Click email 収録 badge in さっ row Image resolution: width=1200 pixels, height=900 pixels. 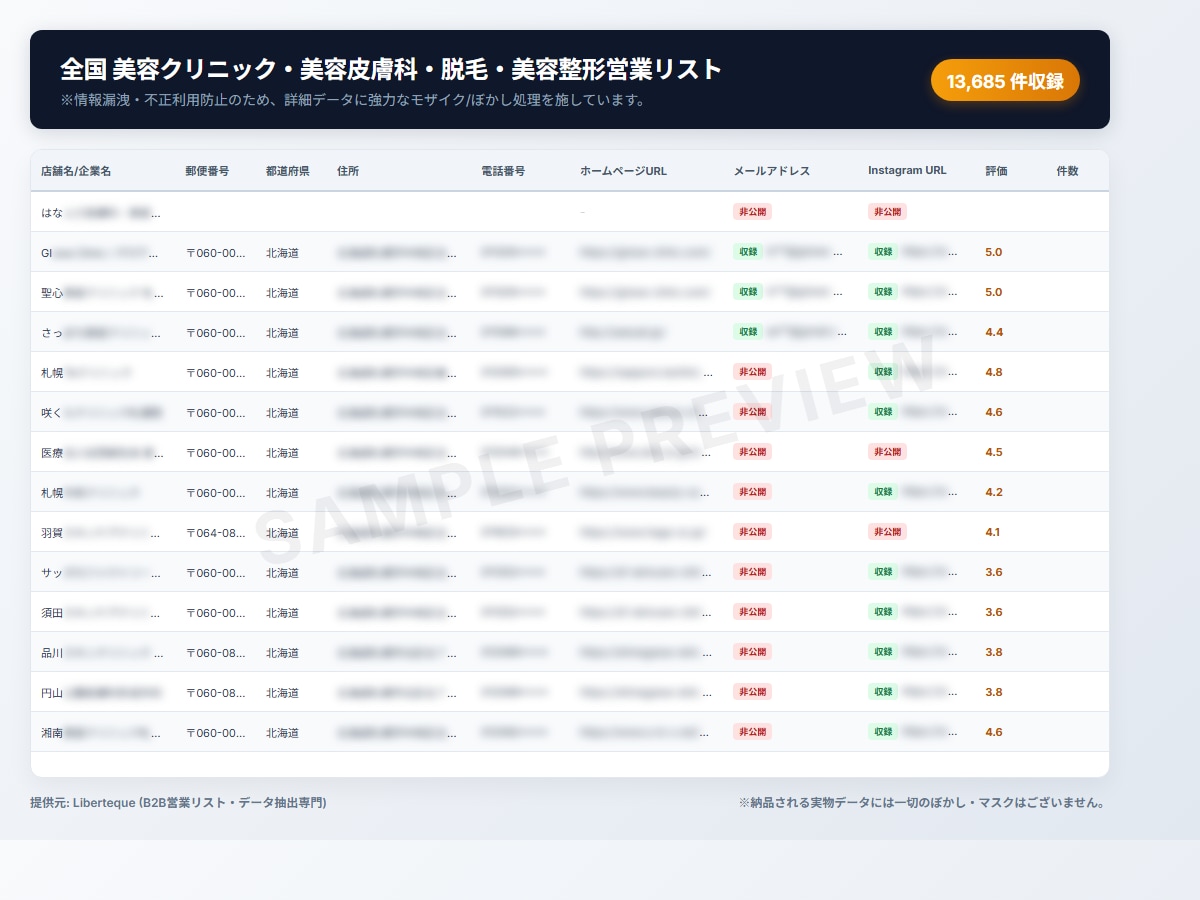click(748, 332)
